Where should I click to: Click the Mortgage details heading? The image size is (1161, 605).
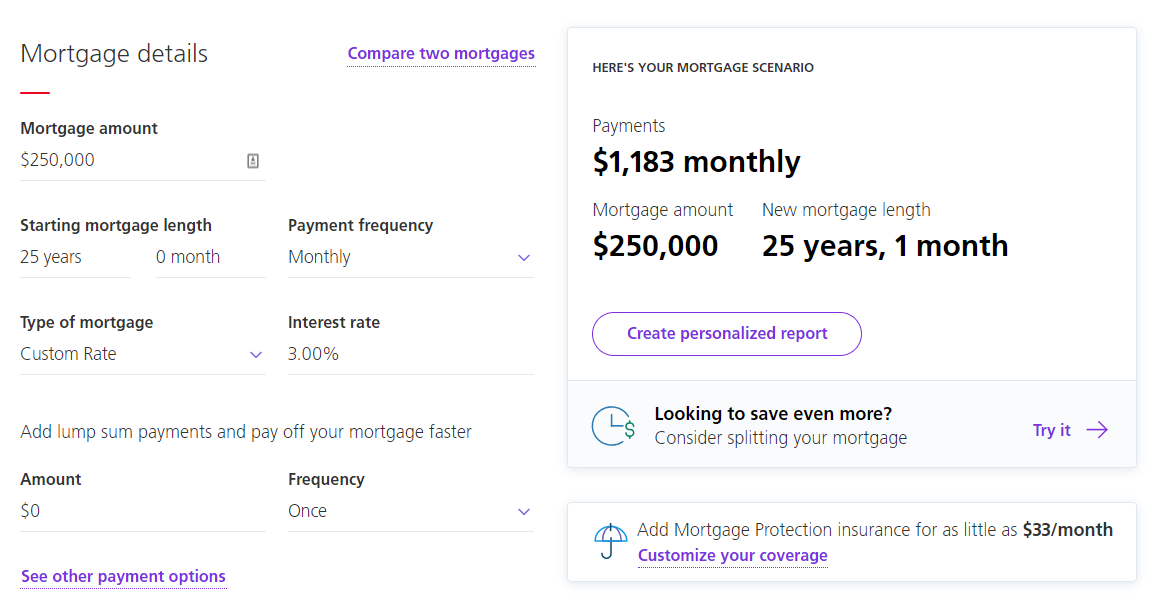pos(114,54)
